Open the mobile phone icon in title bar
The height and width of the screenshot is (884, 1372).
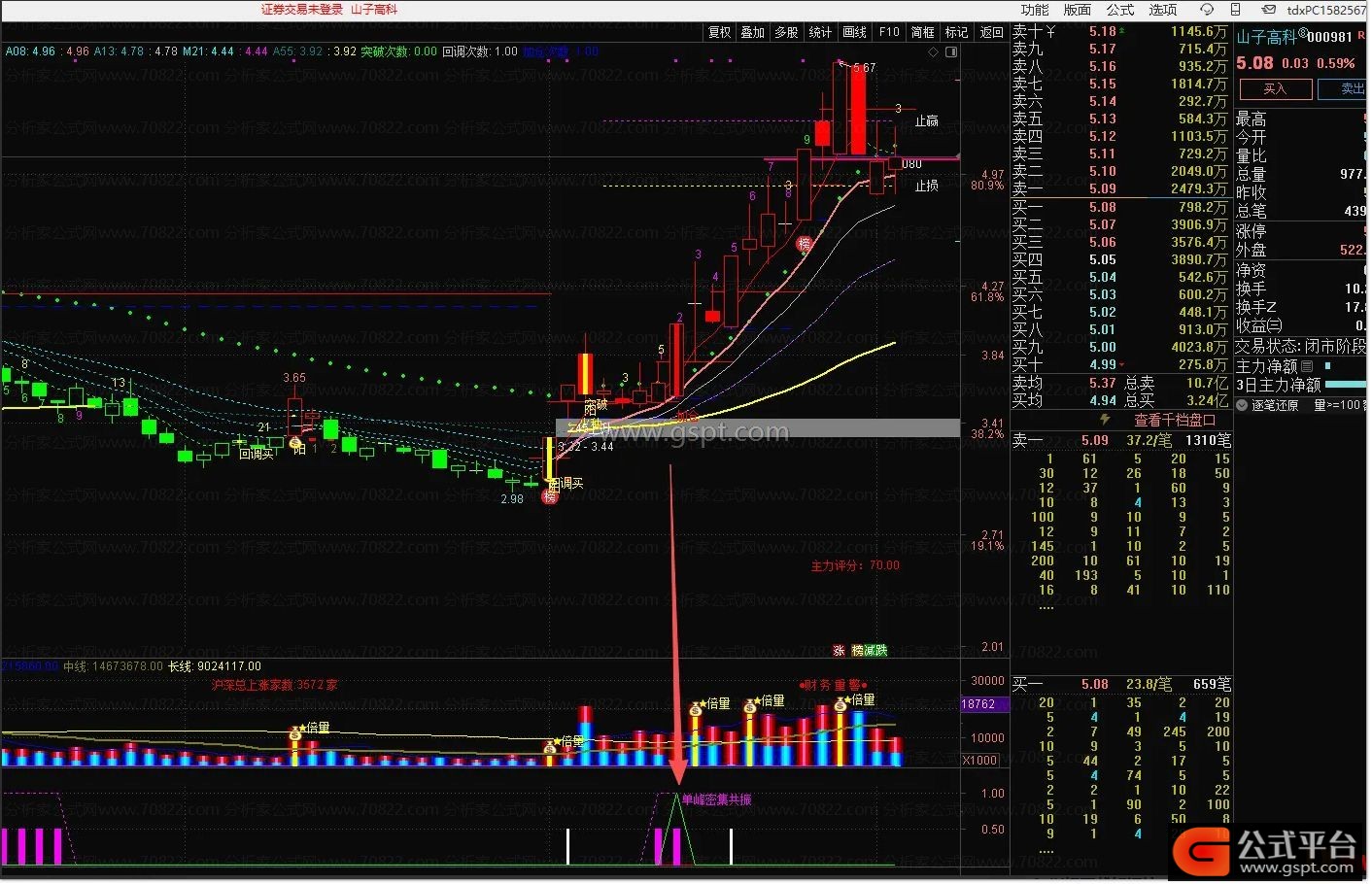(1236, 10)
